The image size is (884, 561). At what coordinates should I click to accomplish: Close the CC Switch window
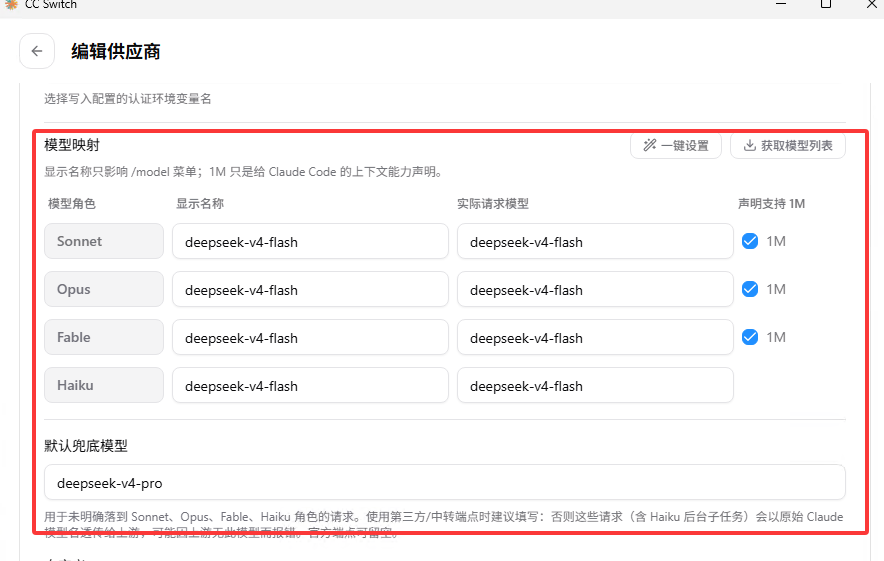coord(871,4)
